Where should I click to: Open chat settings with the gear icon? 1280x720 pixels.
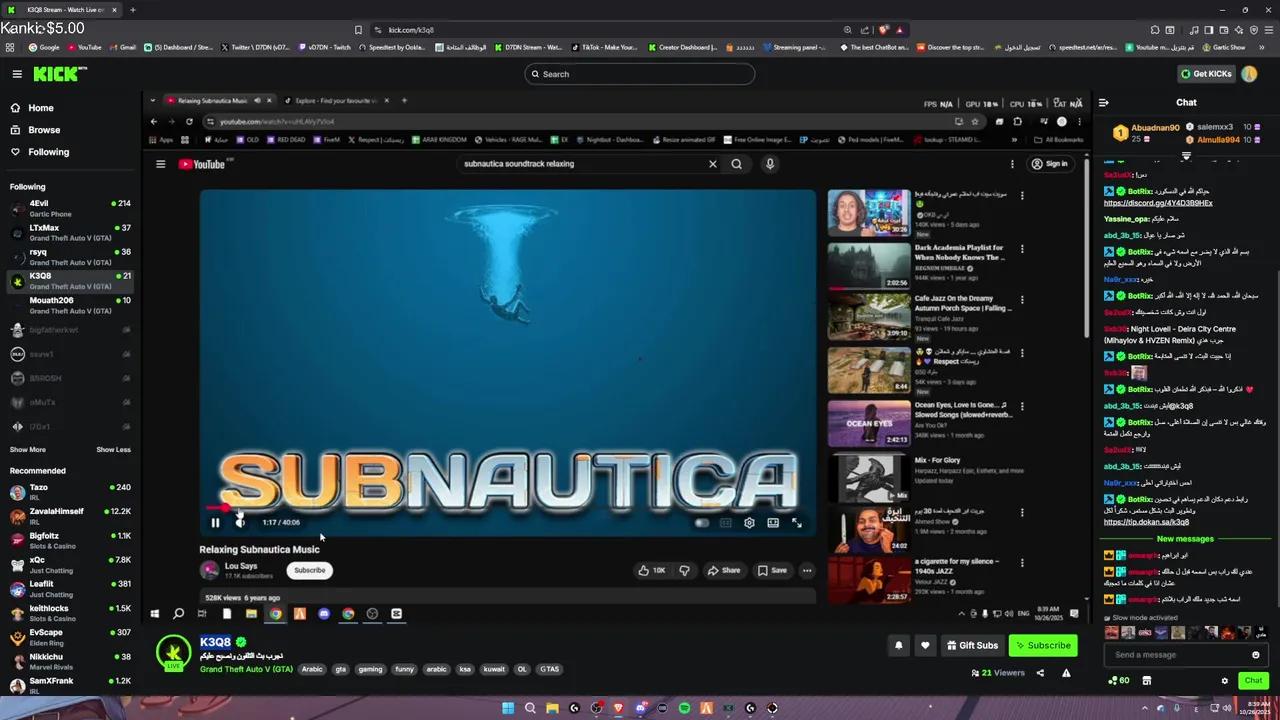1224,680
